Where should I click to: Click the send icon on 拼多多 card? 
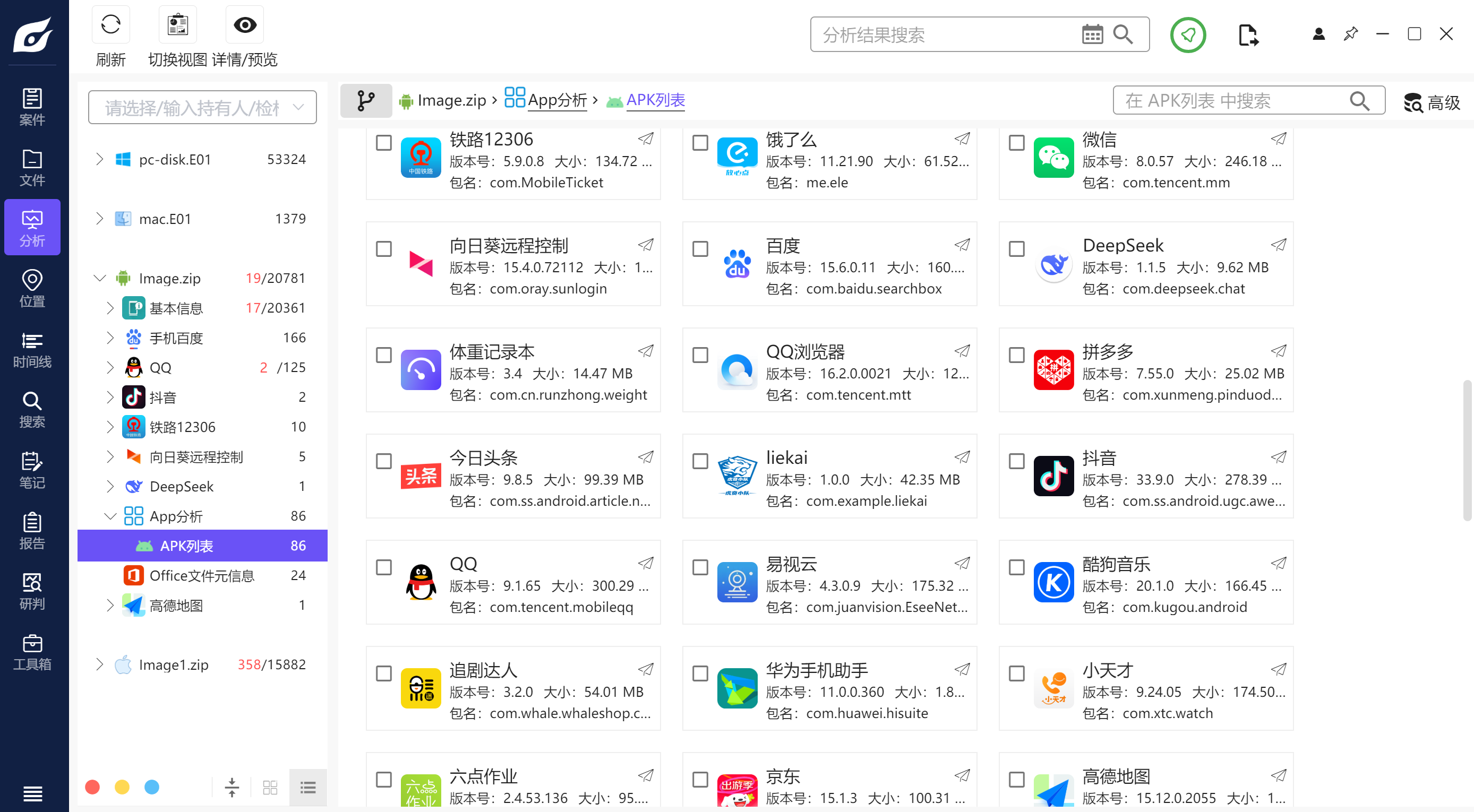[1278, 350]
